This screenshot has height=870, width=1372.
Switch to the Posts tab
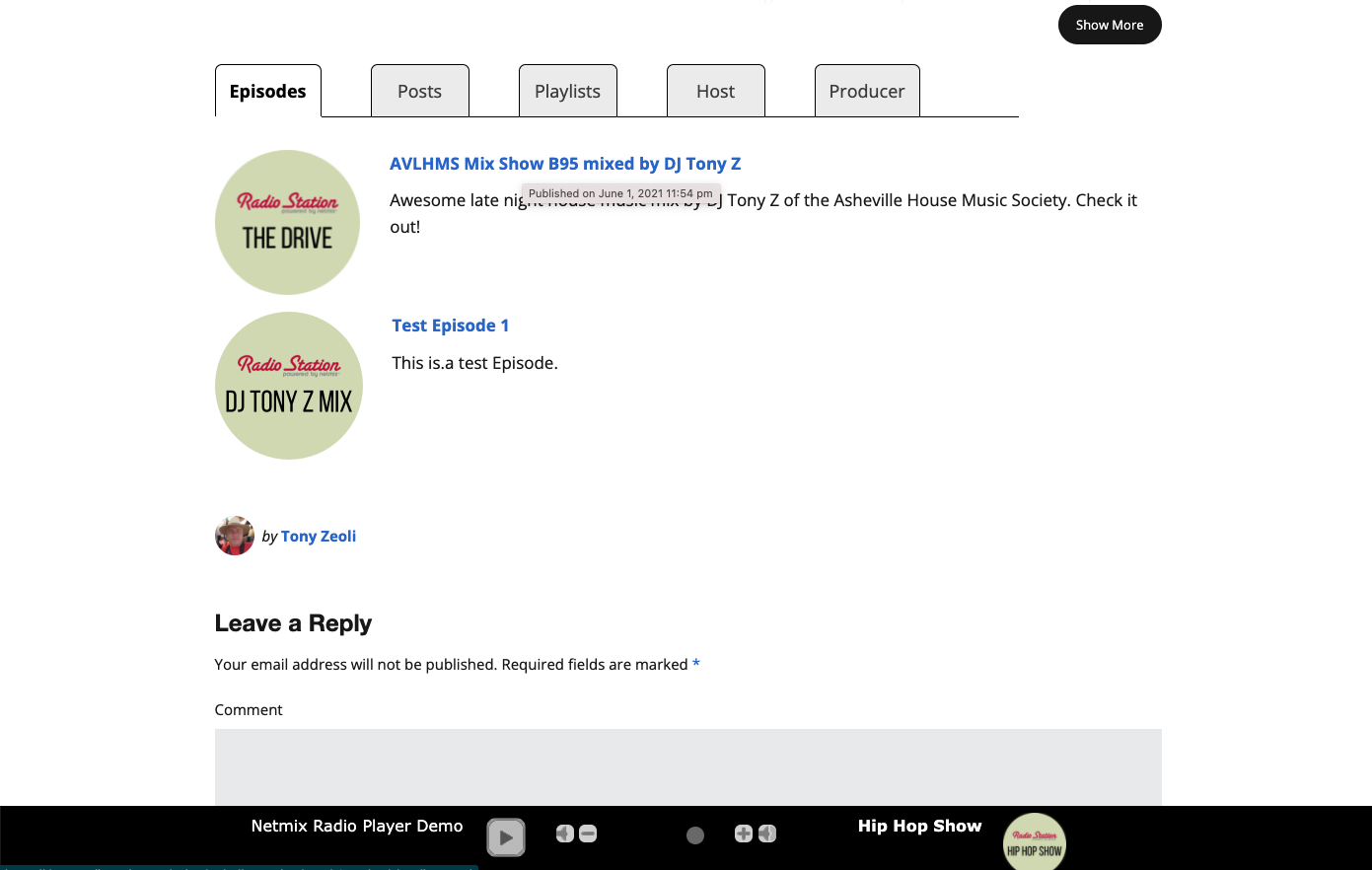[419, 91]
